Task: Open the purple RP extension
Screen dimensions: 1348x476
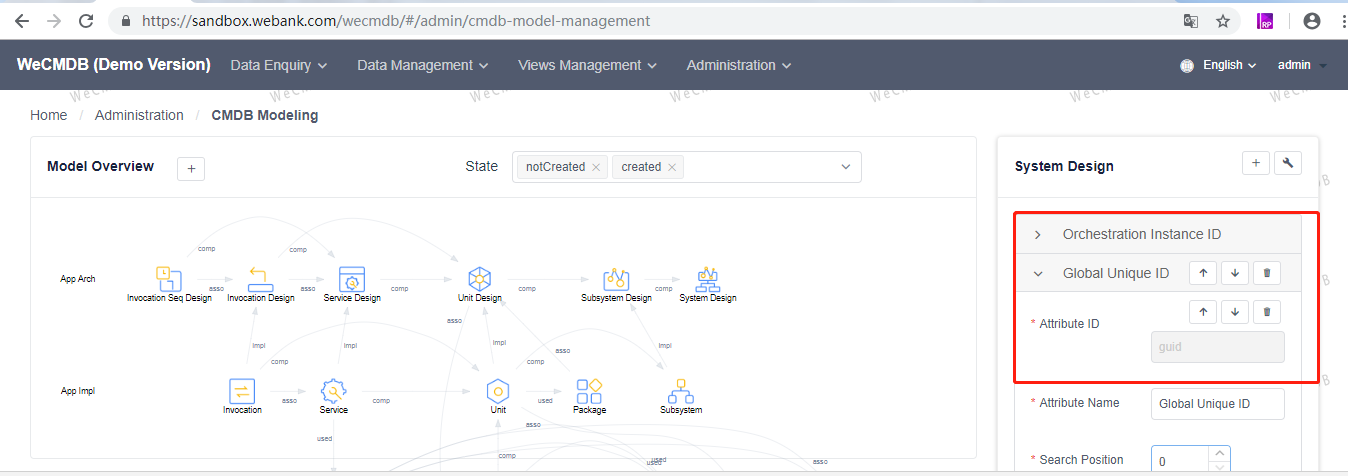Action: (1265, 20)
